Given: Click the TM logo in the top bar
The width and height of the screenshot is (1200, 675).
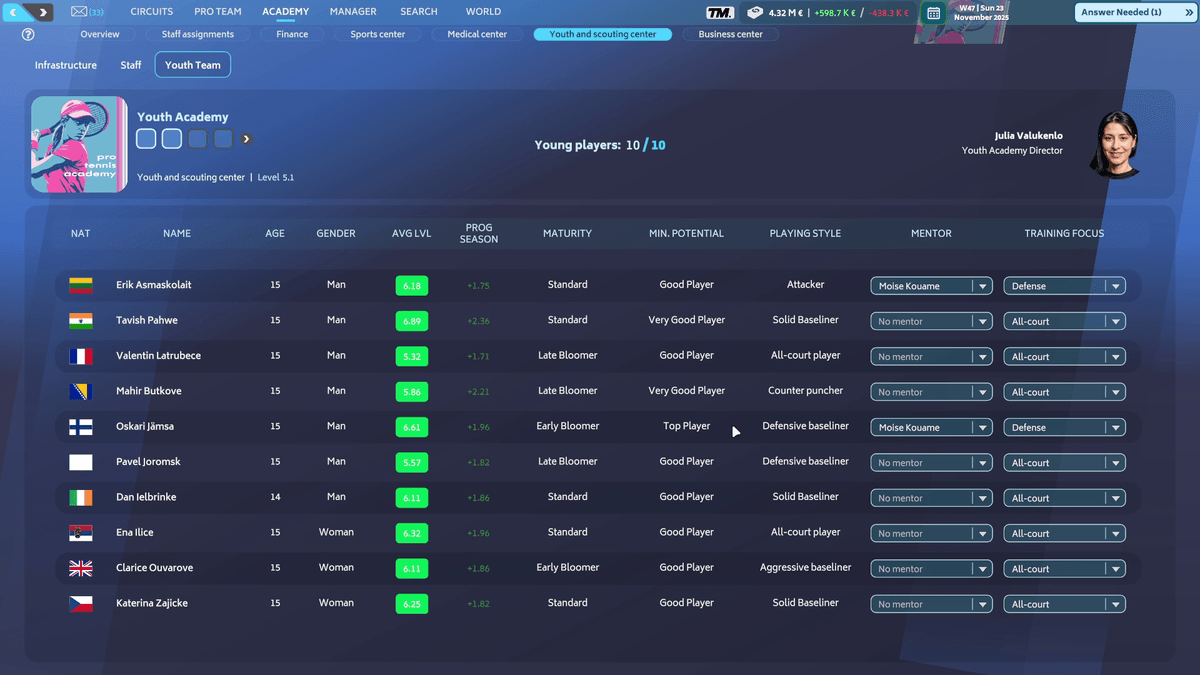Looking at the screenshot, I should 720,13.
